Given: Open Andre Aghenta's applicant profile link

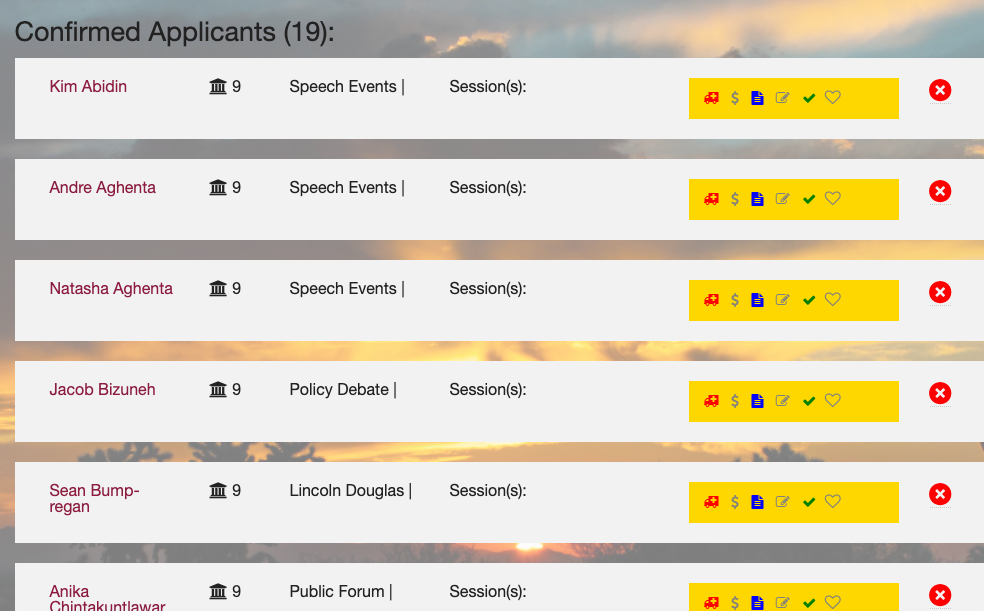Looking at the screenshot, I should click(x=102, y=188).
